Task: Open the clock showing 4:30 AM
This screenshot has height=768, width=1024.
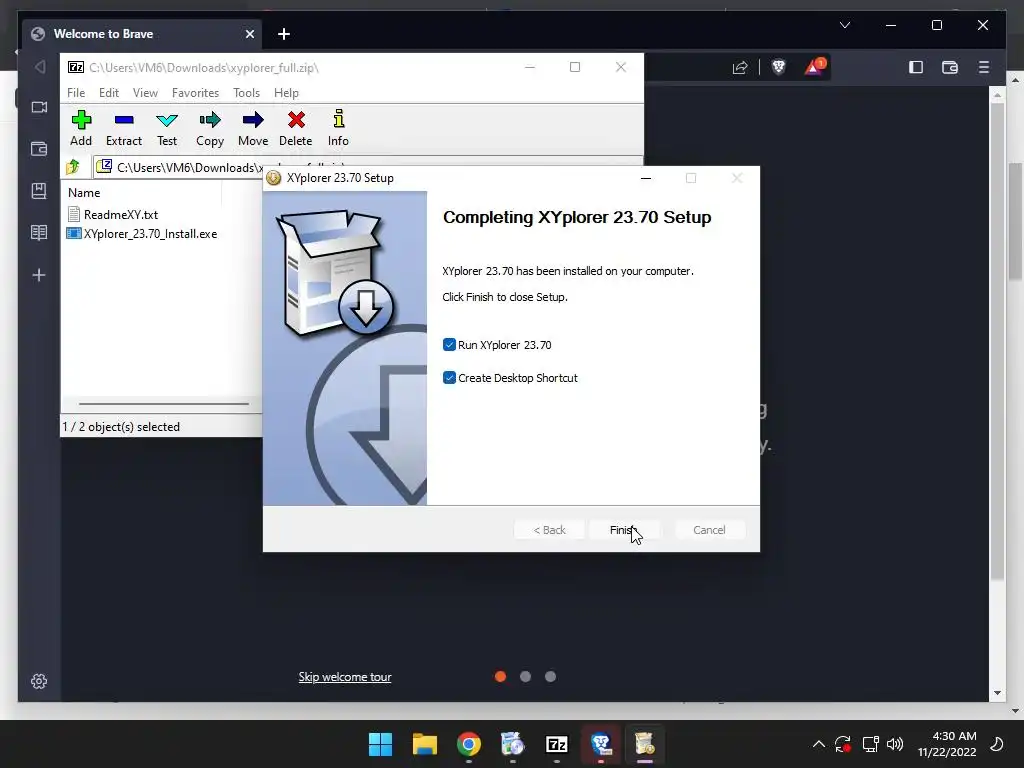Action: (x=947, y=744)
